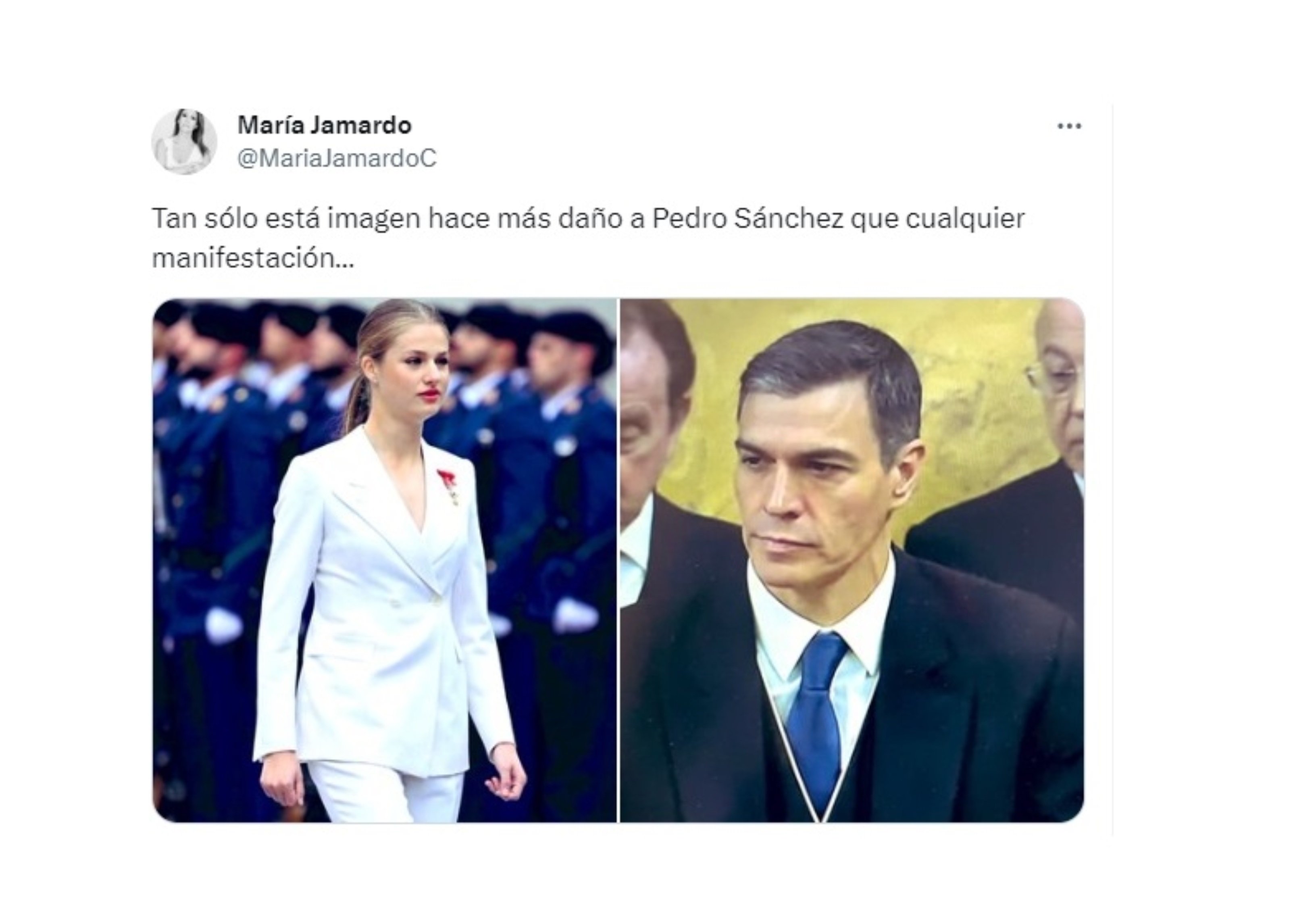The image size is (1316, 914).
Task: Click the white divider between the two photos
Action: (x=618, y=560)
